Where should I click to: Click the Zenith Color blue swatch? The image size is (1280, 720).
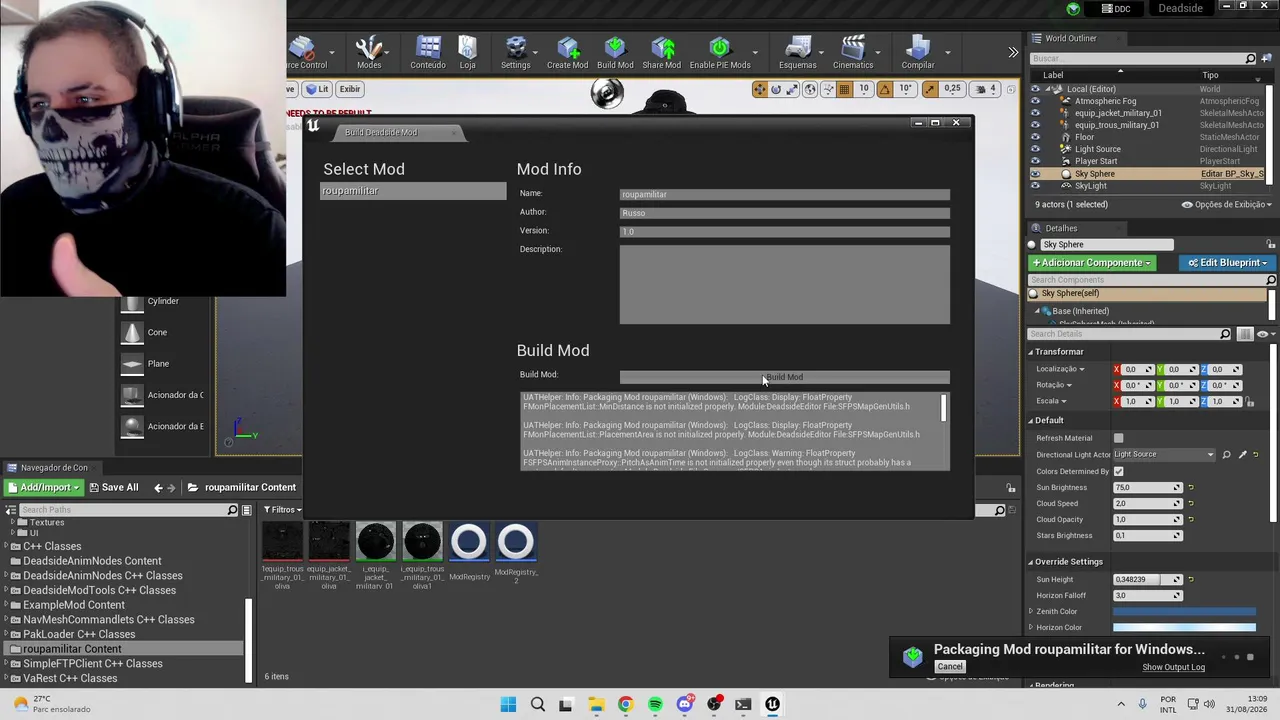tap(1184, 611)
